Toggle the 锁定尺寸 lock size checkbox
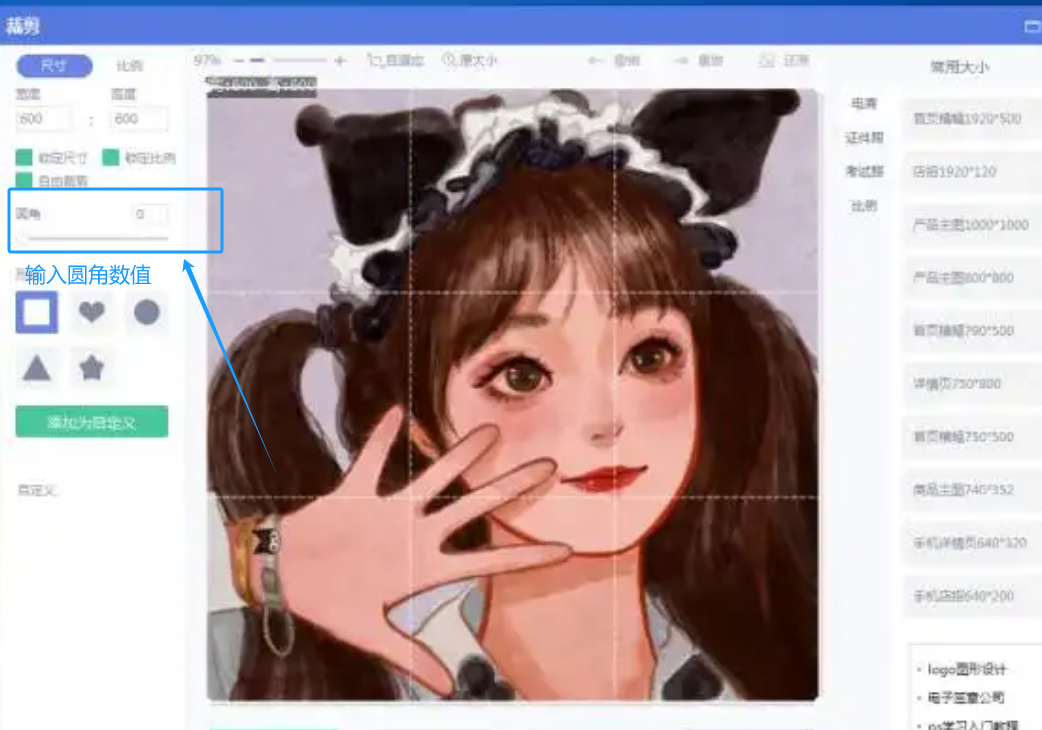The image size is (1042, 730). point(24,157)
